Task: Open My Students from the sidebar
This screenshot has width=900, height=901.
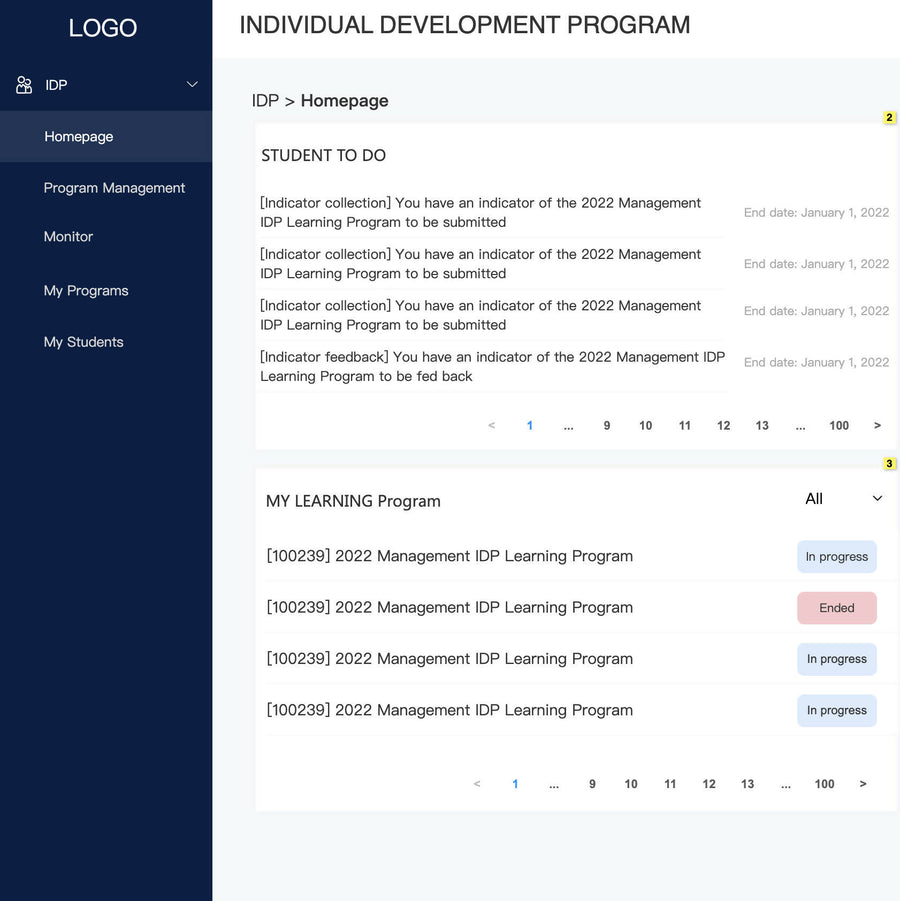Action: coord(83,342)
